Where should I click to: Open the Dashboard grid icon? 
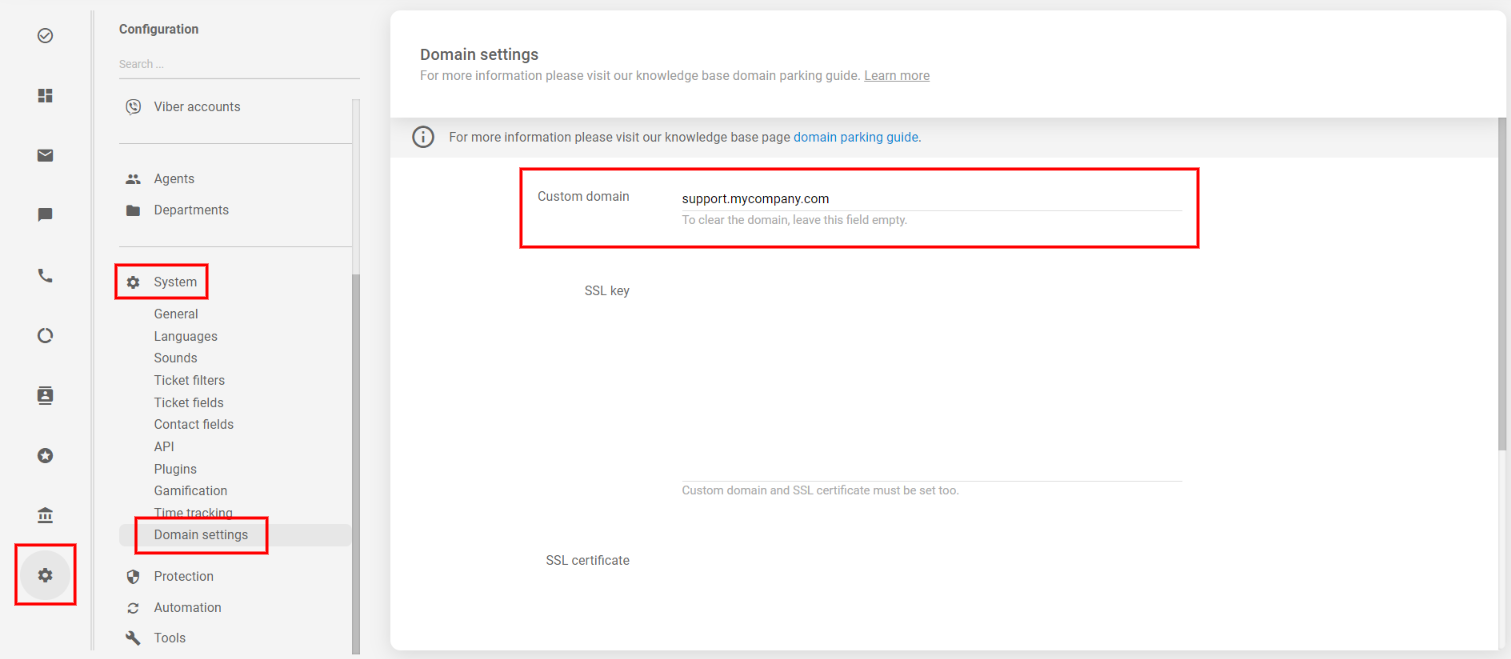[x=45, y=96]
